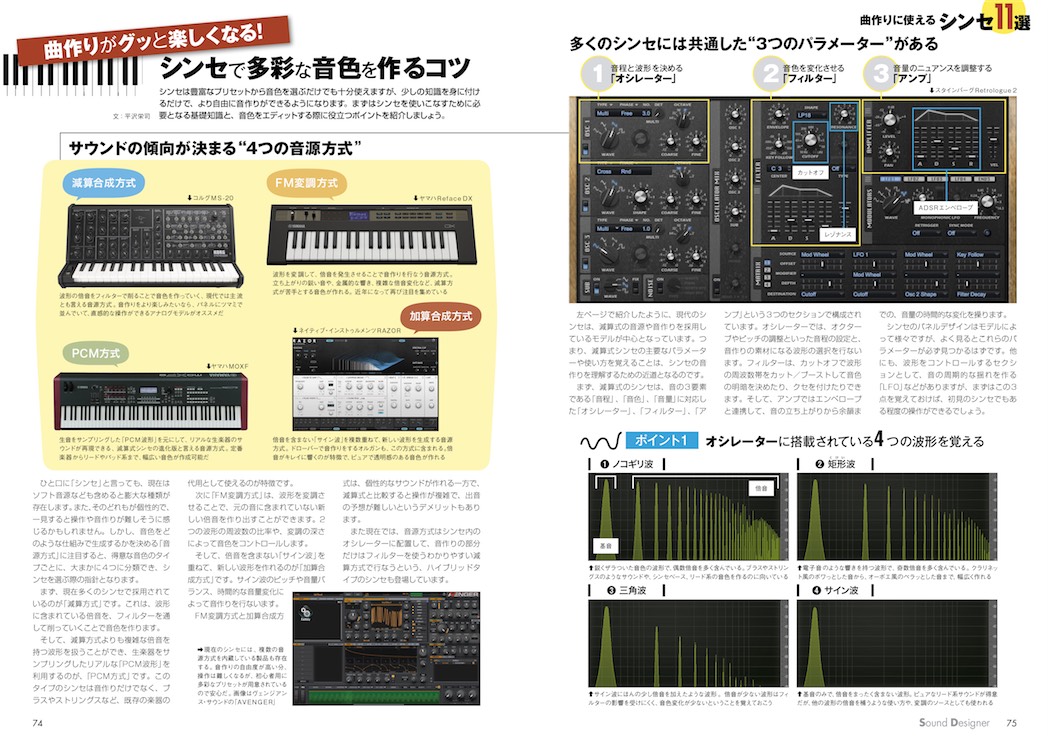Open the filter SHAPE dropdown showing LP18
Image resolution: width=1050 pixels, height=742 pixels.
coord(810,115)
